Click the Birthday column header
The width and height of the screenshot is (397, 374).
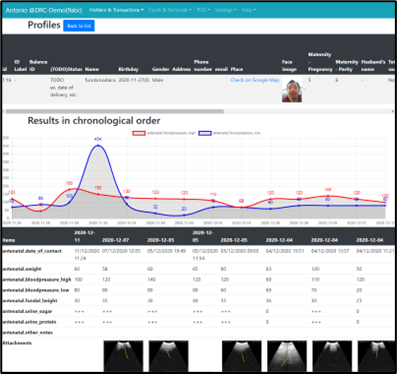click(128, 69)
